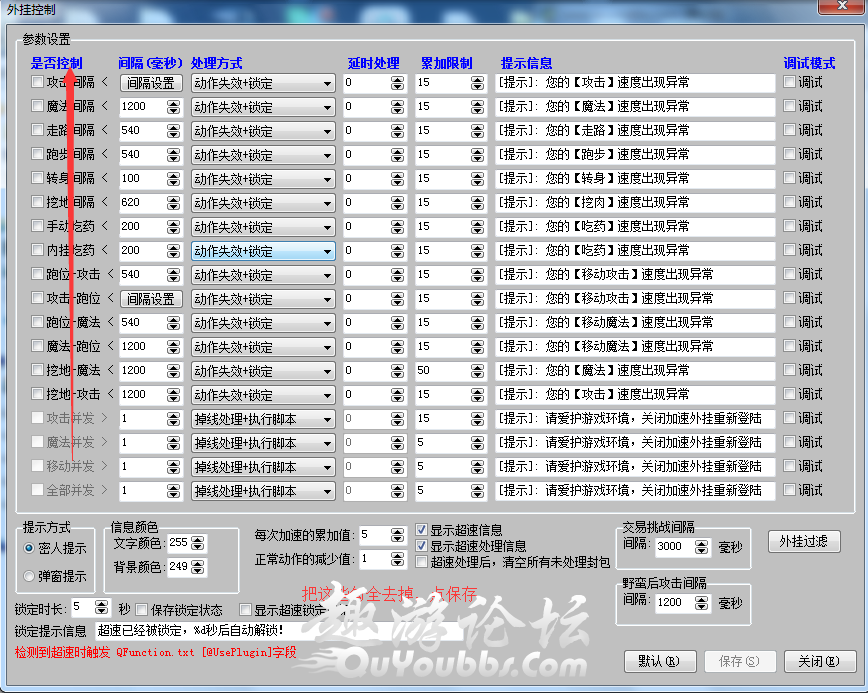Toggle the 保存锁定状态 checkbox
The width and height of the screenshot is (868, 693).
coord(141,609)
